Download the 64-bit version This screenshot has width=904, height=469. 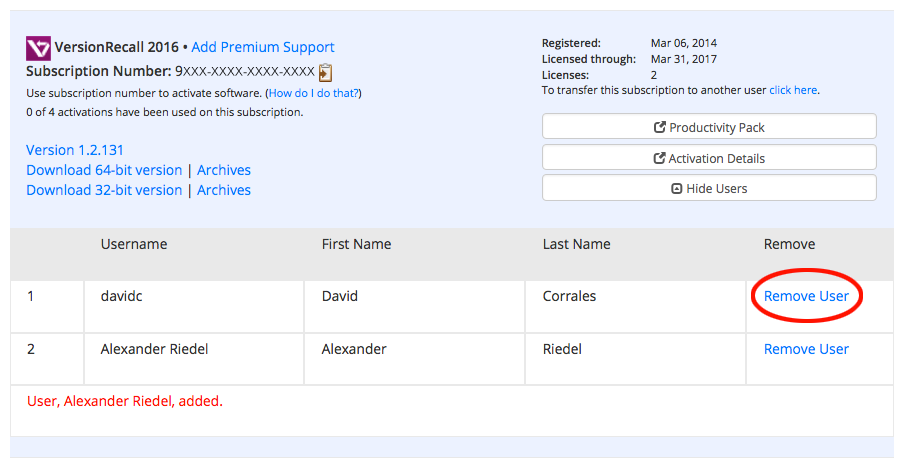coord(104,170)
